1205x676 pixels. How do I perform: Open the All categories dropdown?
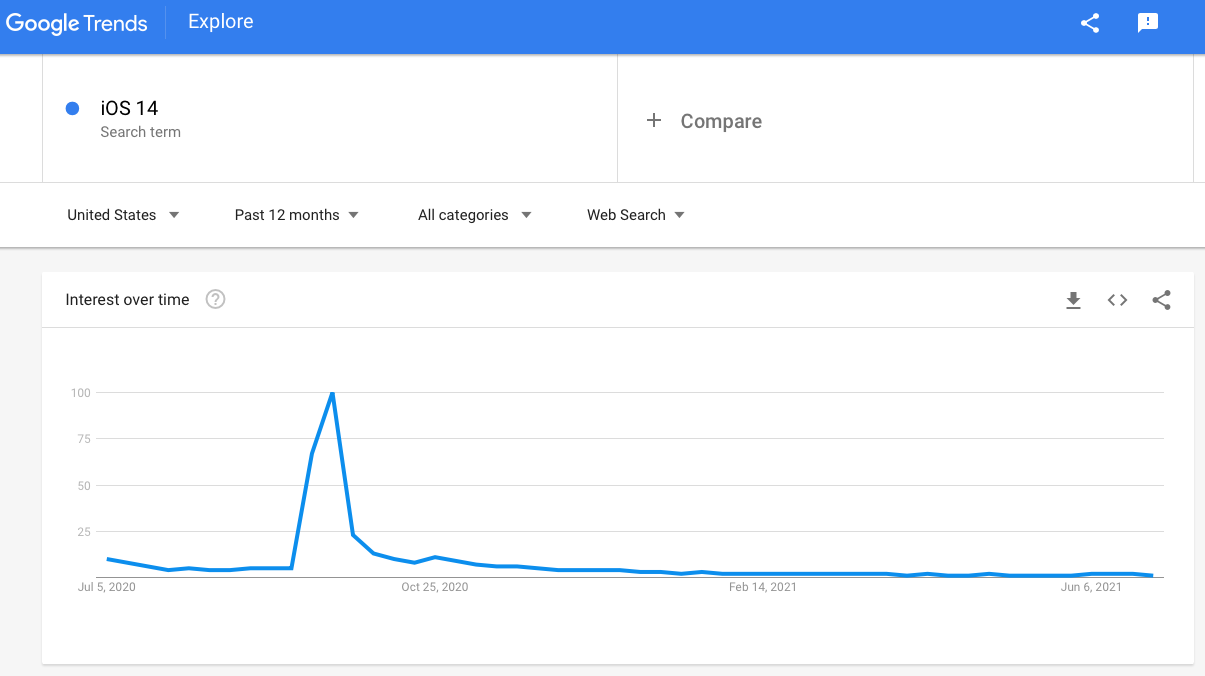point(474,215)
